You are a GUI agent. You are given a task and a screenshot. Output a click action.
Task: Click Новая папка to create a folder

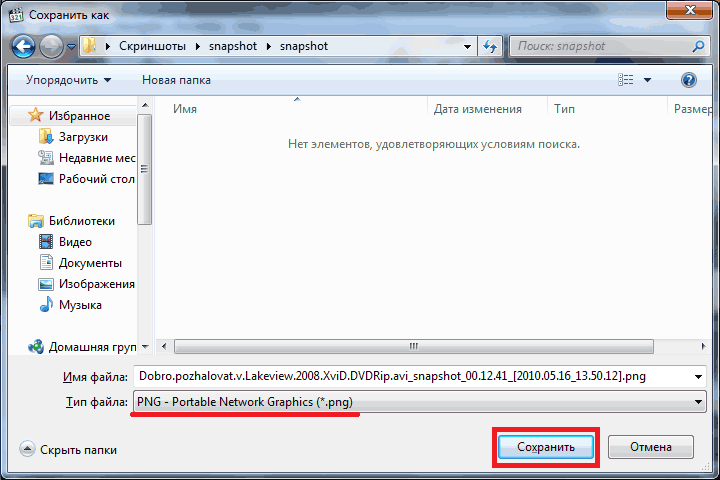pyautogui.click(x=177, y=80)
